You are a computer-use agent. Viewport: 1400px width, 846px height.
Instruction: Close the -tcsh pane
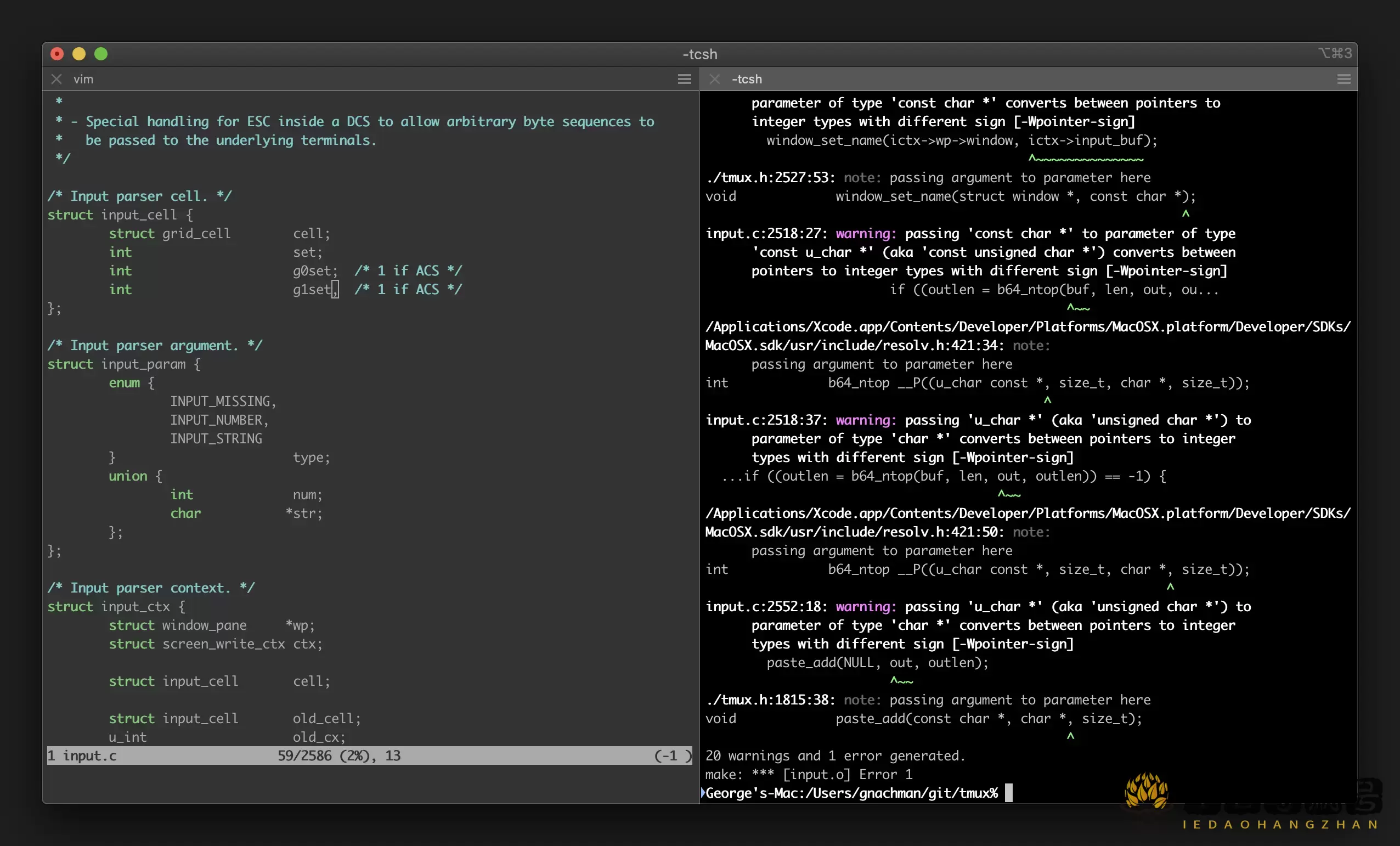(x=715, y=79)
